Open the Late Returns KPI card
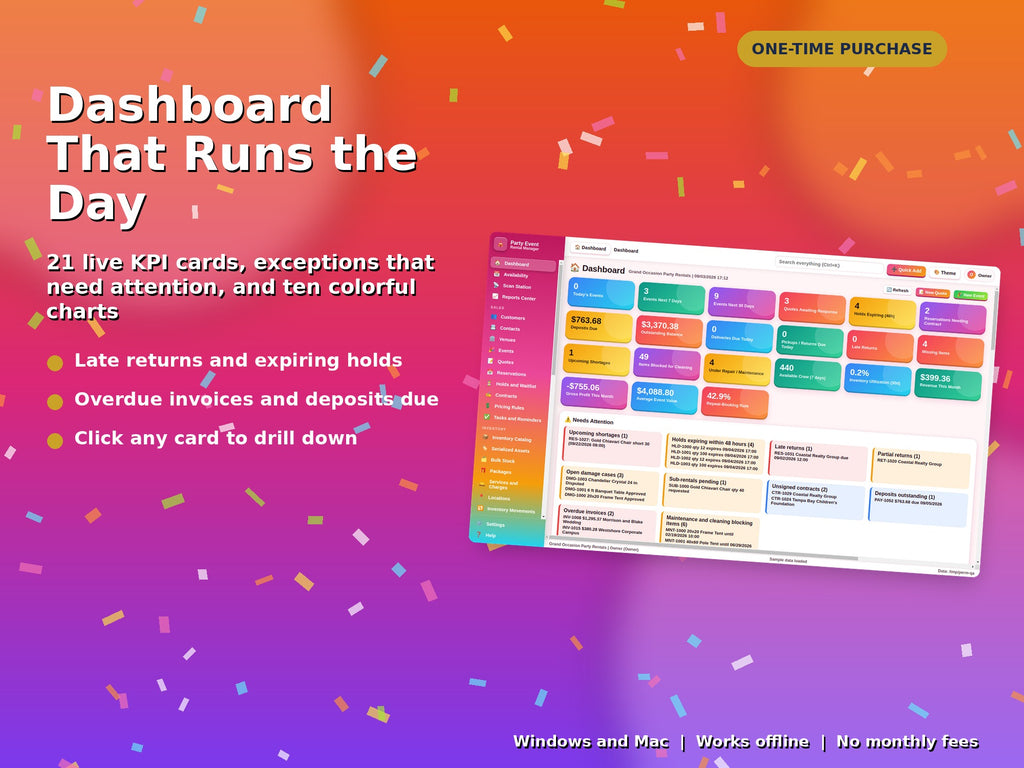 [880, 346]
